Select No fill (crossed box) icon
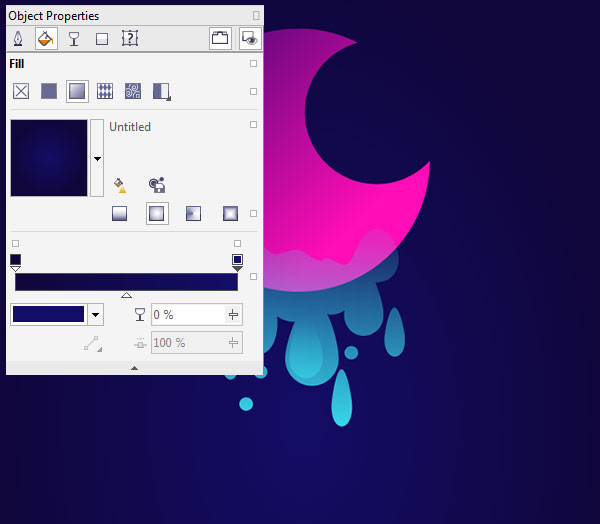This screenshot has height=524, width=600. (x=21, y=91)
